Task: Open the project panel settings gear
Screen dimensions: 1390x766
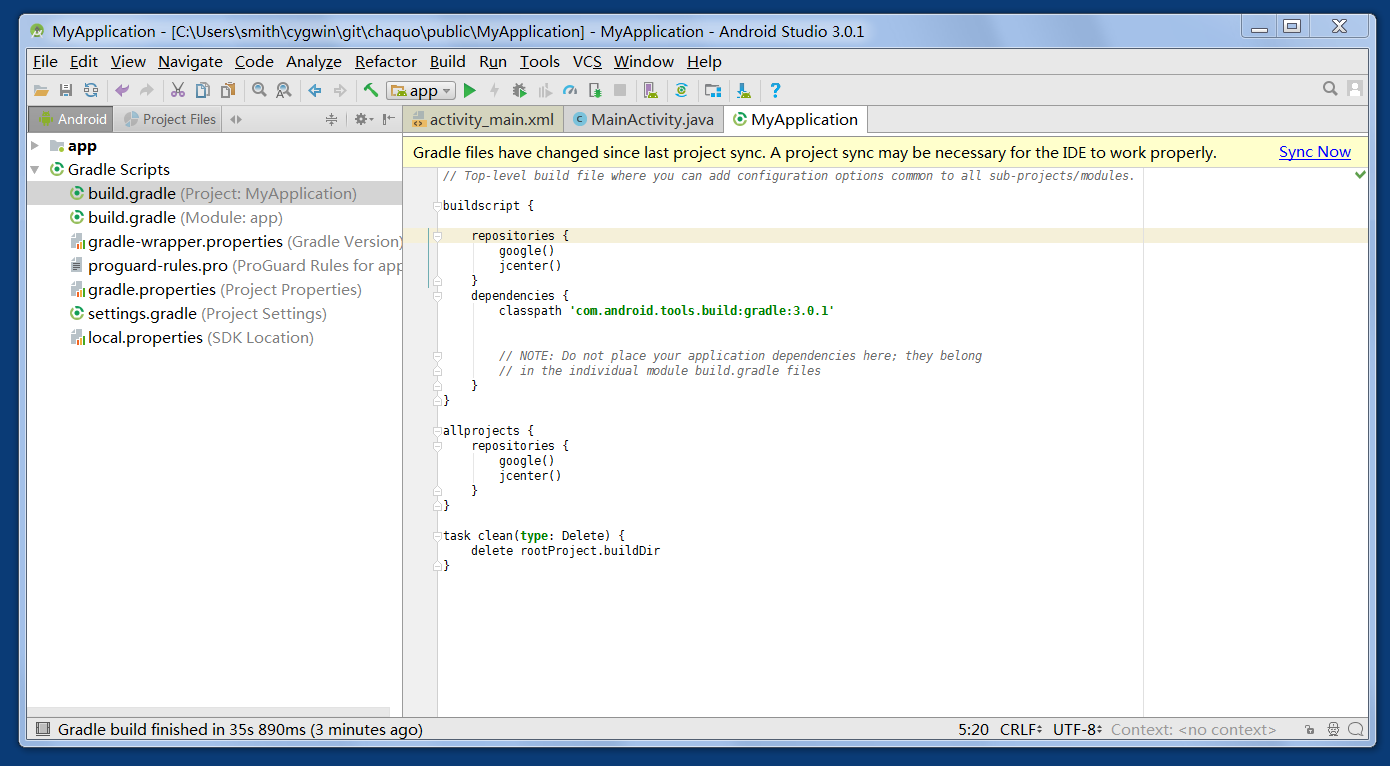Action: pos(362,119)
